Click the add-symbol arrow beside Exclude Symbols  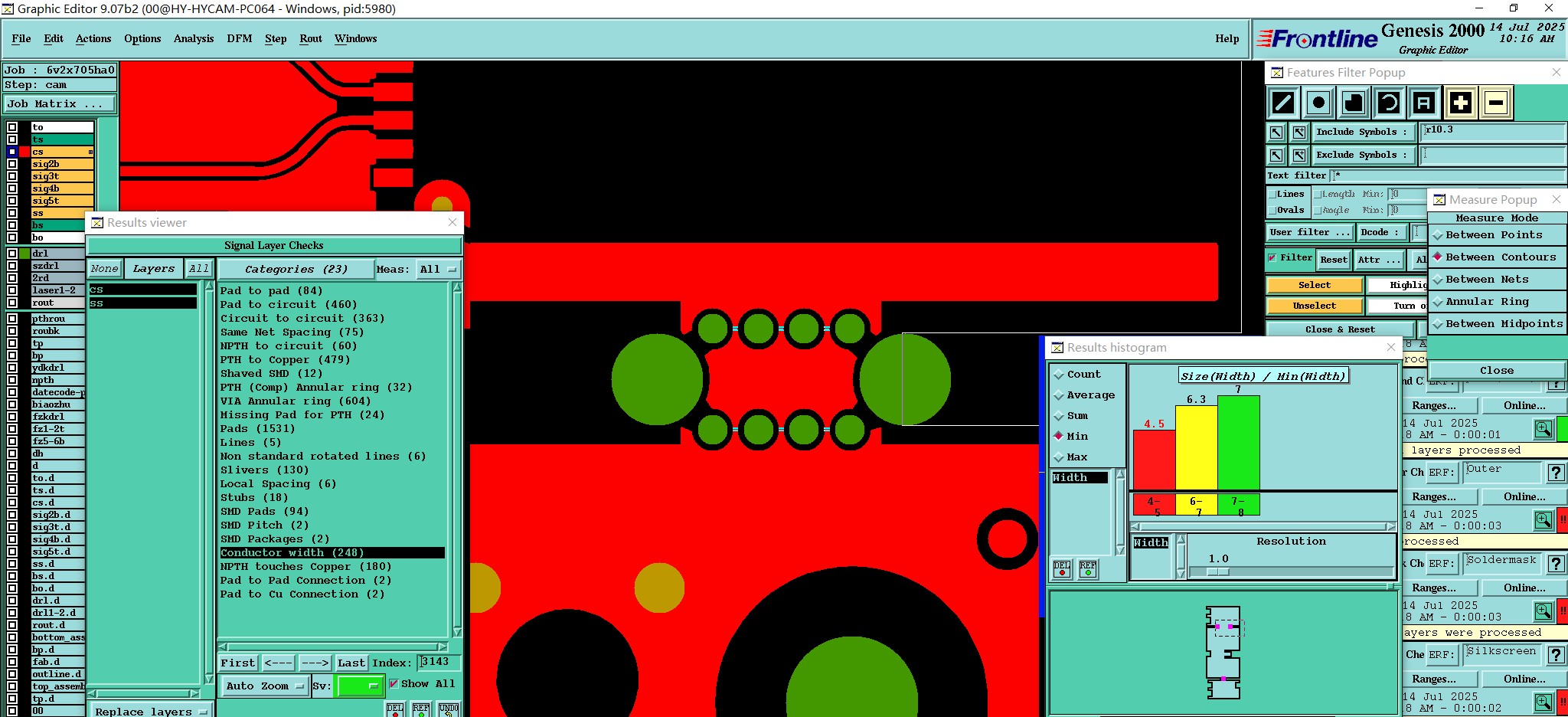[x=1299, y=156]
